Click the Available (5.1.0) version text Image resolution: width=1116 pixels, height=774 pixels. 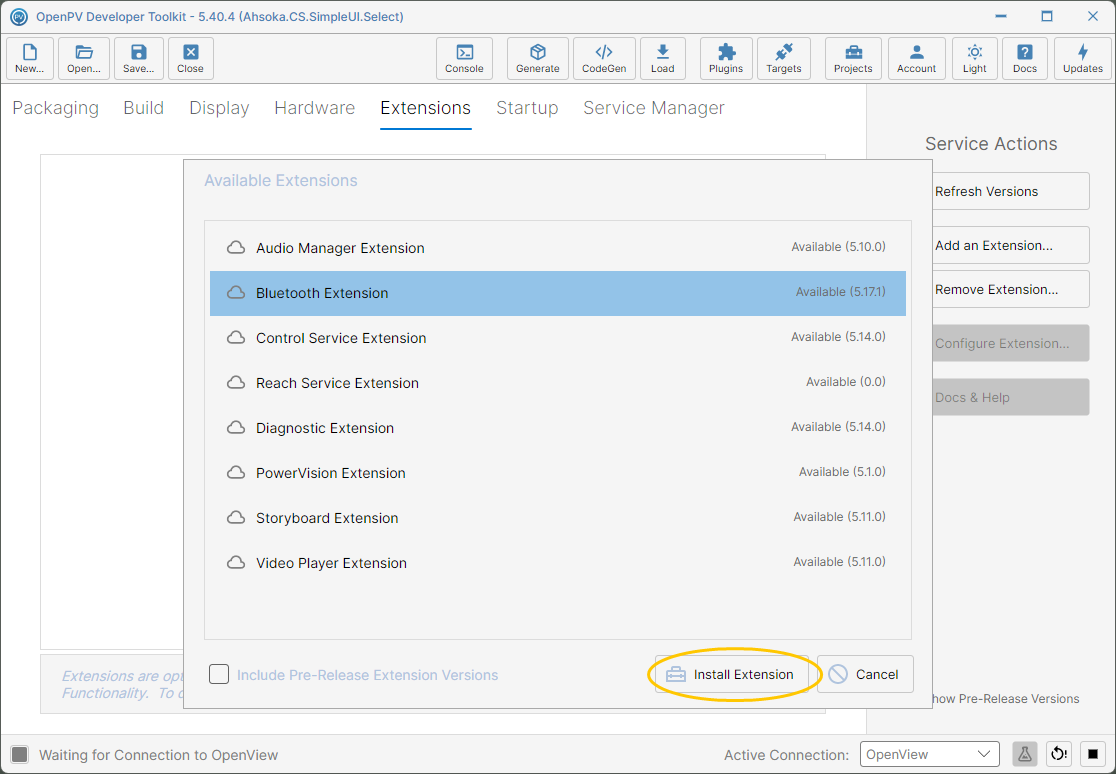[x=842, y=471]
